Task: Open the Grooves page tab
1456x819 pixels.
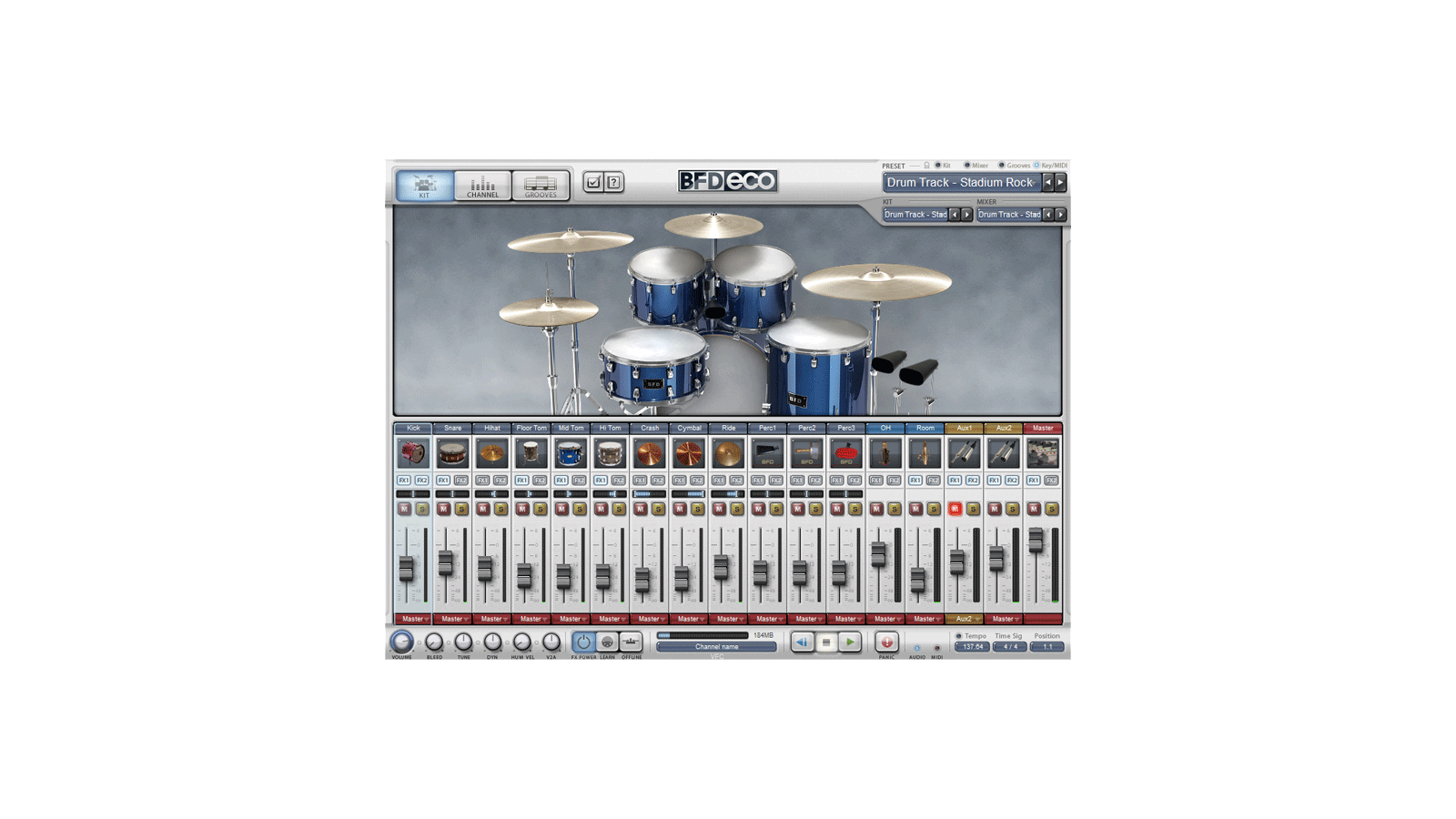Action: [541, 185]
